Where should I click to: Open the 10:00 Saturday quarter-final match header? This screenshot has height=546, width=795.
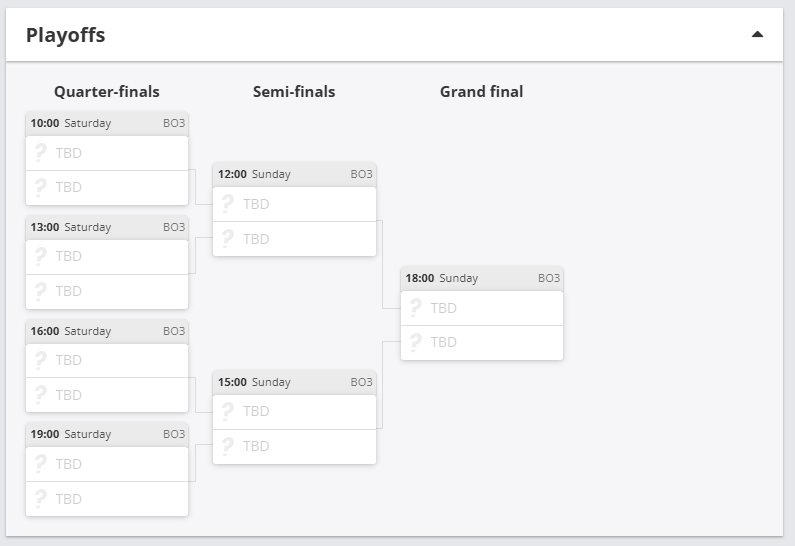tap(107, 124)
